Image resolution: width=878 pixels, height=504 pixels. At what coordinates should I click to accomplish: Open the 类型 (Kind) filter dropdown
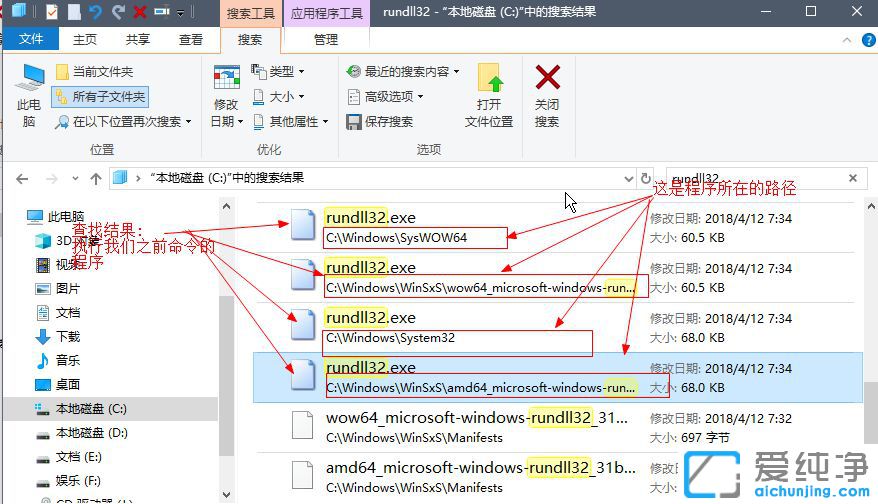point(279,72)
